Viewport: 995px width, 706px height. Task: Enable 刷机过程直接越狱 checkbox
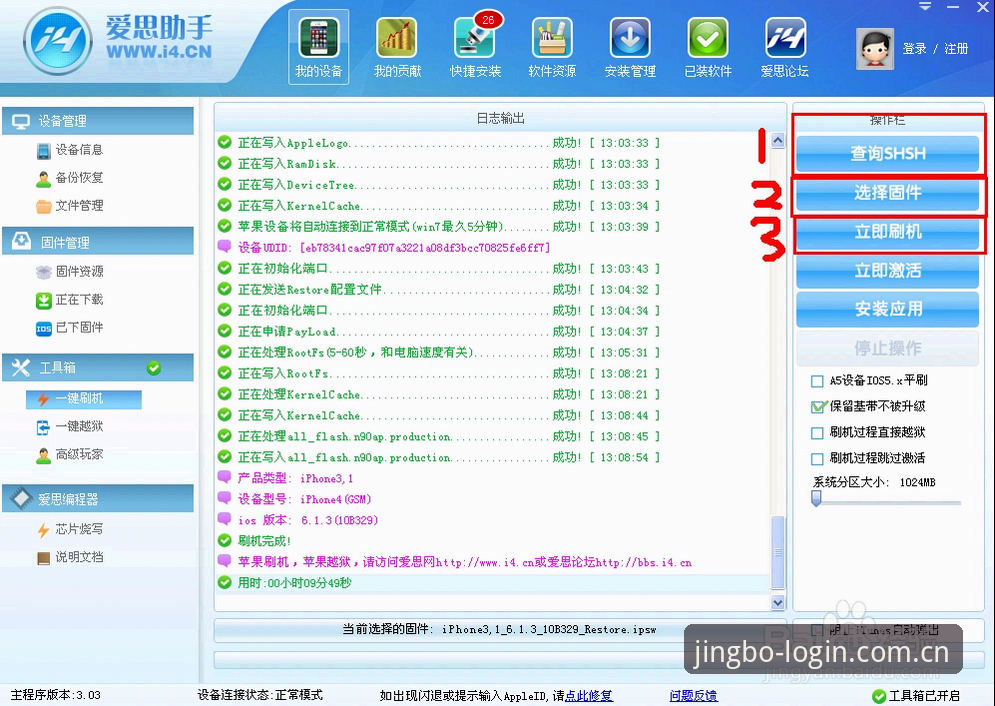tap(817, 433)
